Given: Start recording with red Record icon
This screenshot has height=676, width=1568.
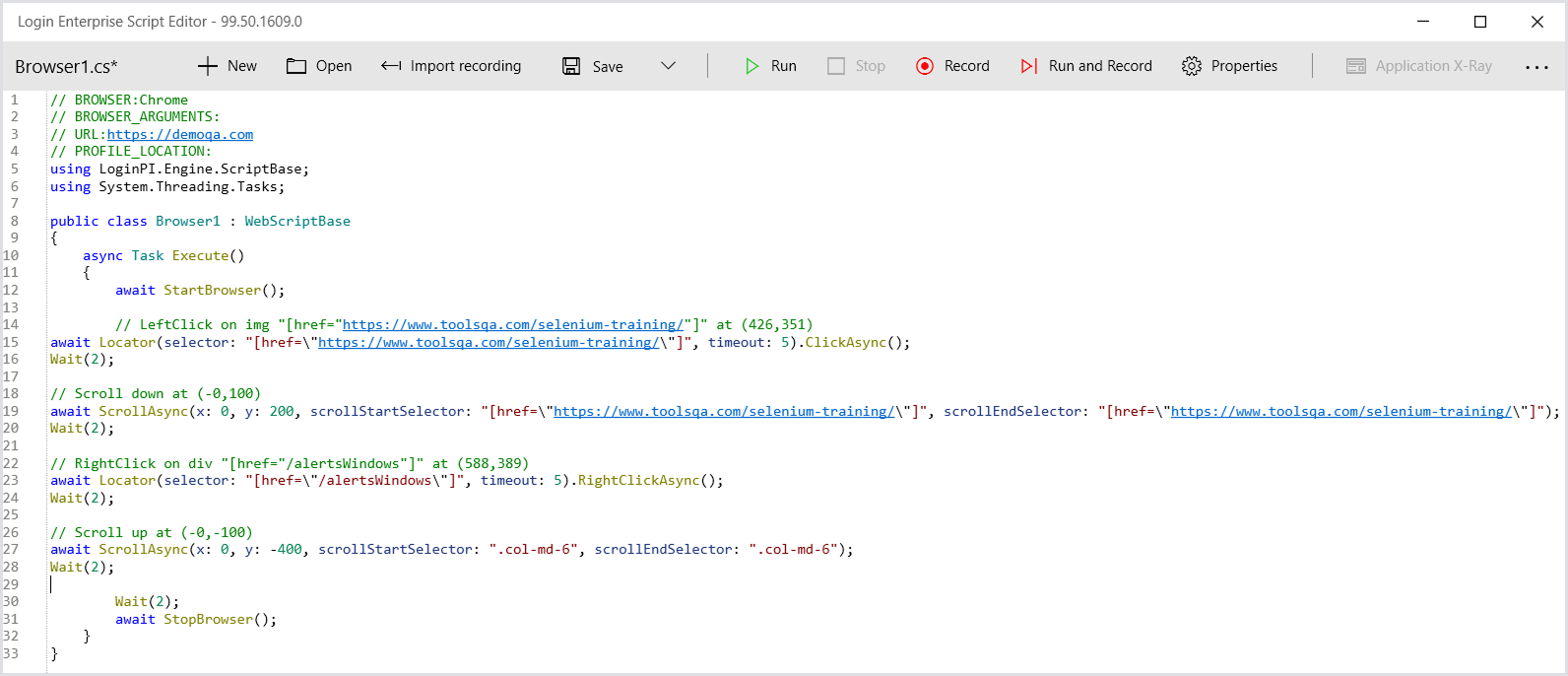Looking at the screenshot, I should 925,66.
